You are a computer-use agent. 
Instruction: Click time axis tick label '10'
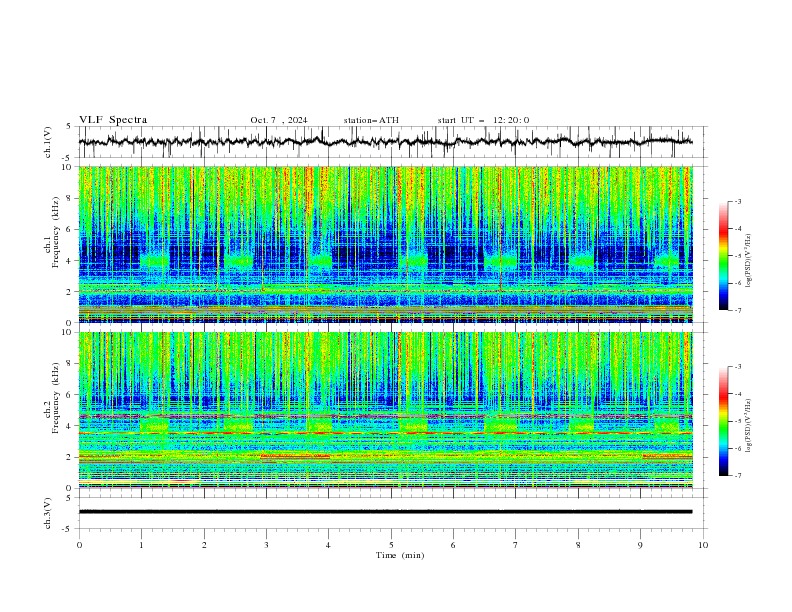click(703, 545)
